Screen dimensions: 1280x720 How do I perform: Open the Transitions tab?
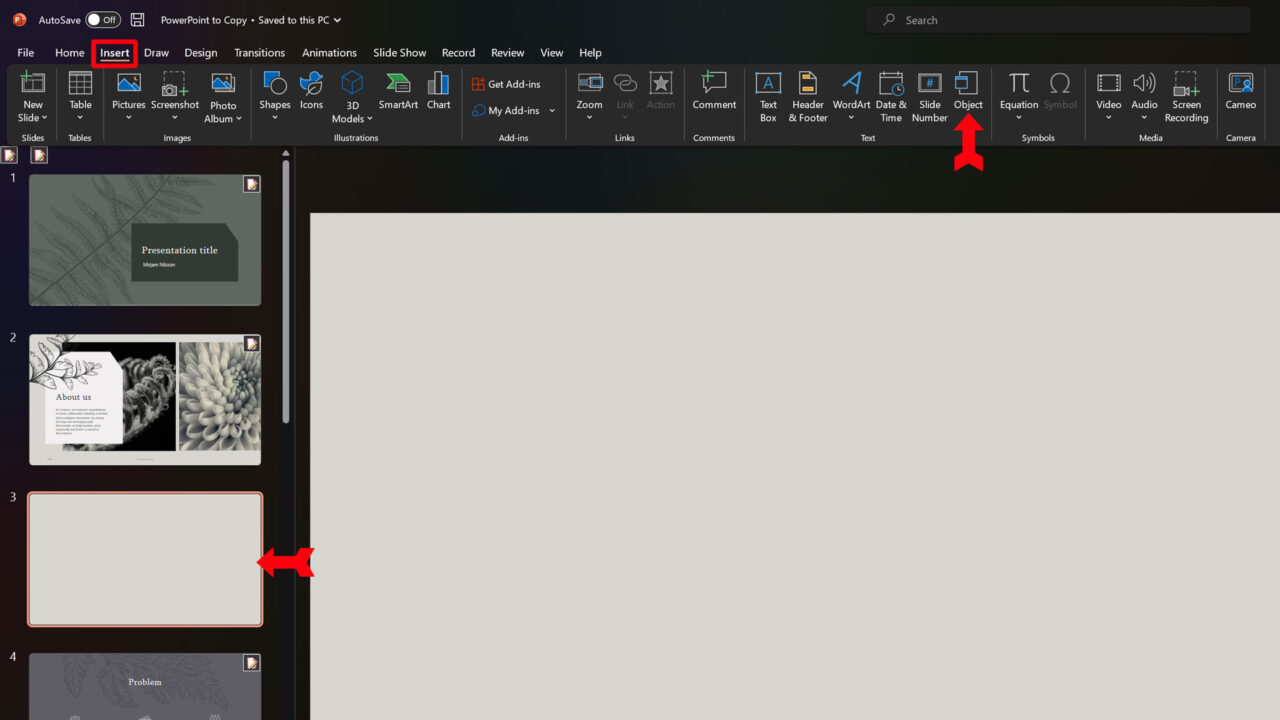point(259,53)
